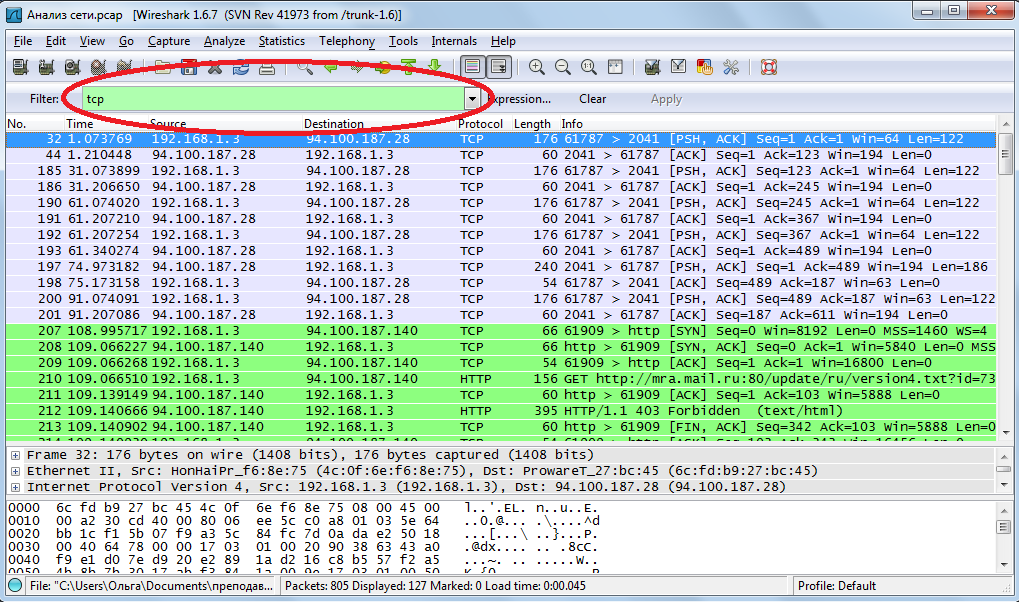The width and height of the screenshot is (1019, 602).
Task: Open the File menu
Action: tap(23, 41)
